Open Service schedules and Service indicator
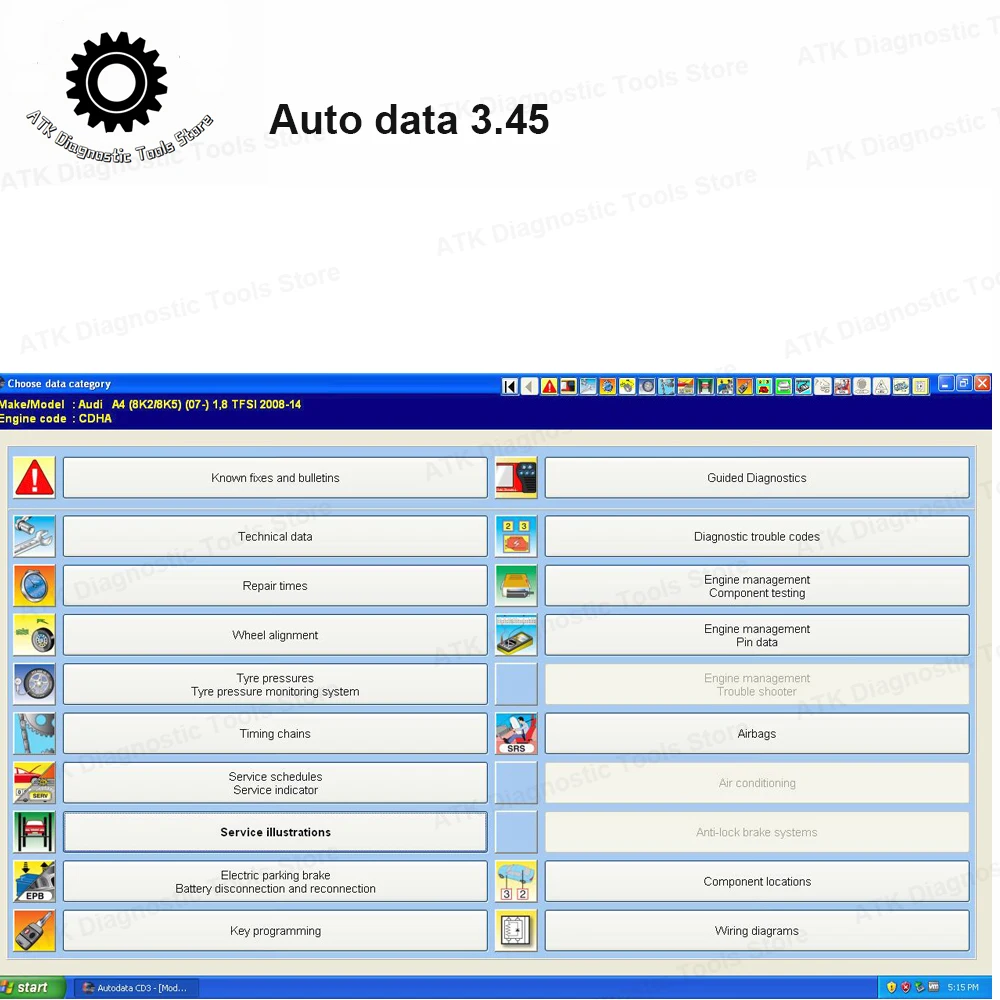 pyautogui.click(x=275, y=783)
